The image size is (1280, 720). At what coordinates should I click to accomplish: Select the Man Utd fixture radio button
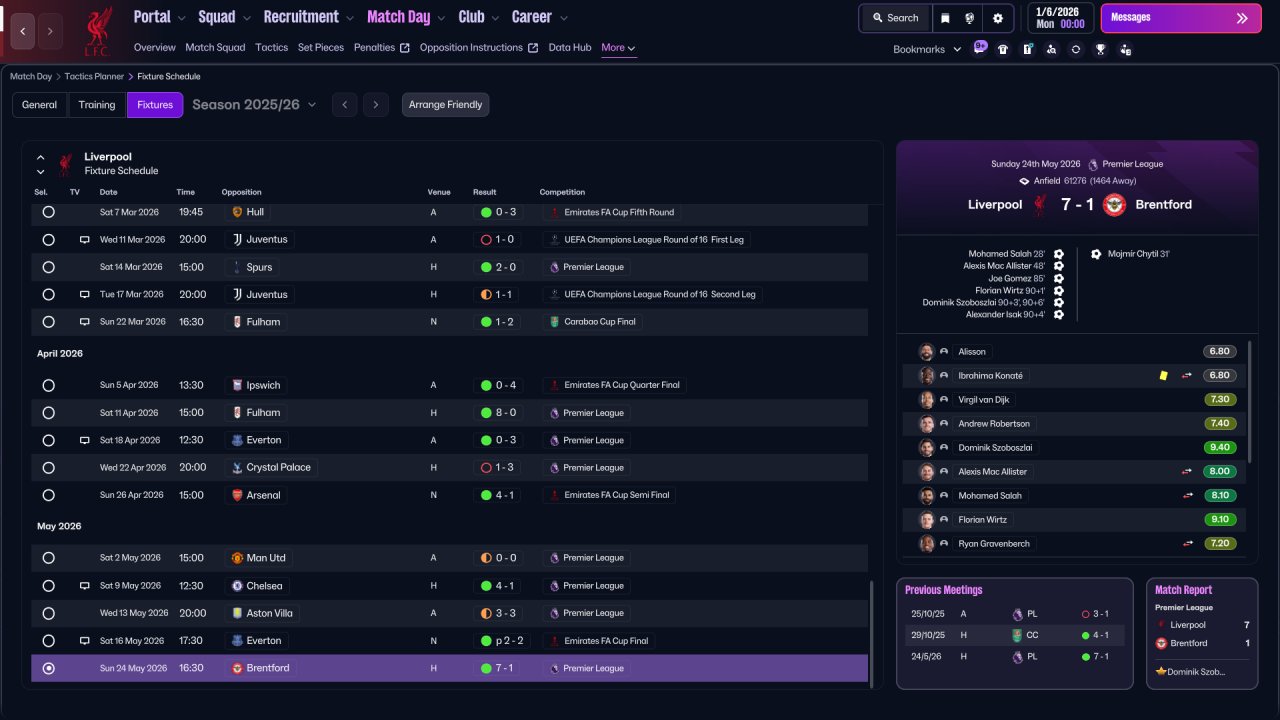click(48, 558)
